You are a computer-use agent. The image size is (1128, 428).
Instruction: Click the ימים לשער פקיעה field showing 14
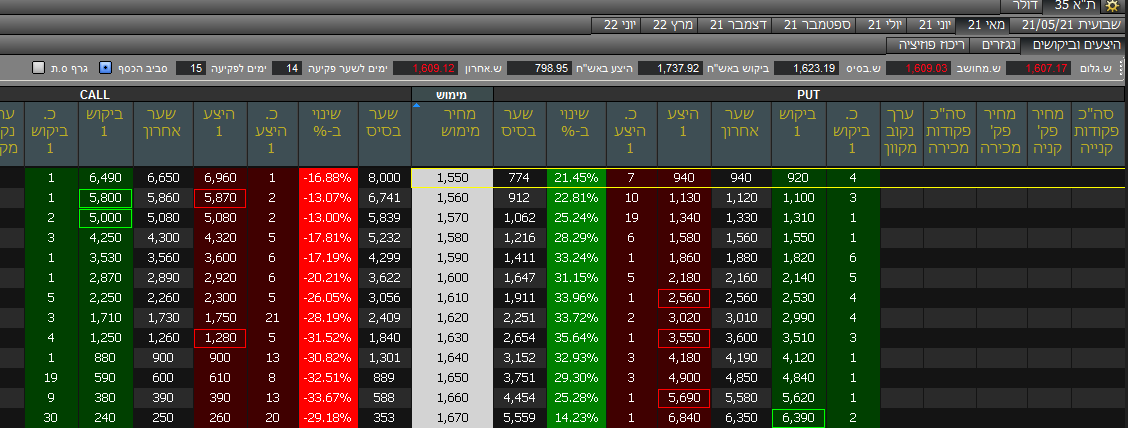pos(287,68)
